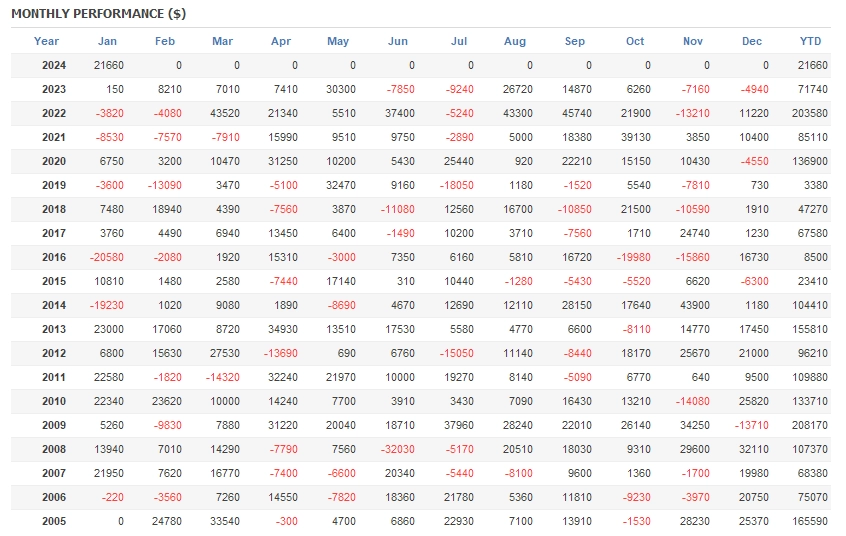Image resolution: width=846 pixels, height=536 pixels.
Task: Click the Year column header
Action: pyautogui.click(x=46, y=42)
